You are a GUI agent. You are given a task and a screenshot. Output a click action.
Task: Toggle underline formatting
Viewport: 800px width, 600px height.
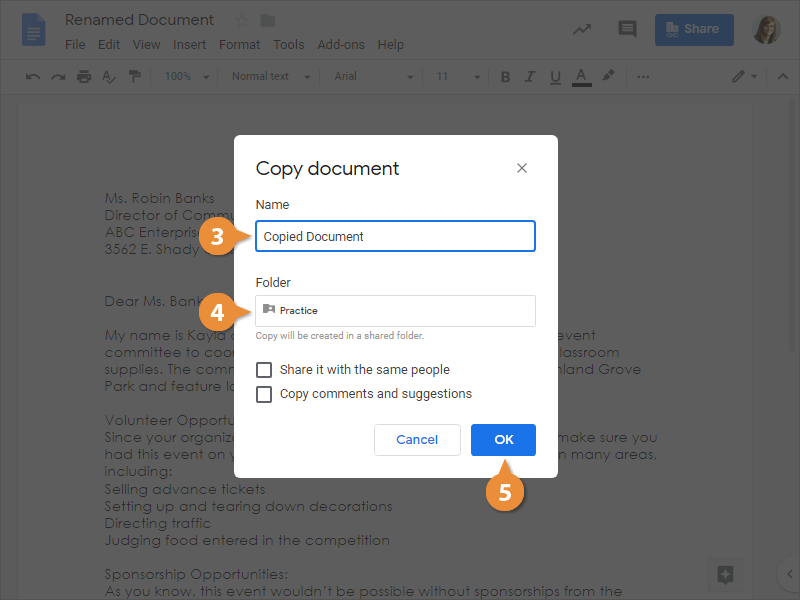pos(555,77)
